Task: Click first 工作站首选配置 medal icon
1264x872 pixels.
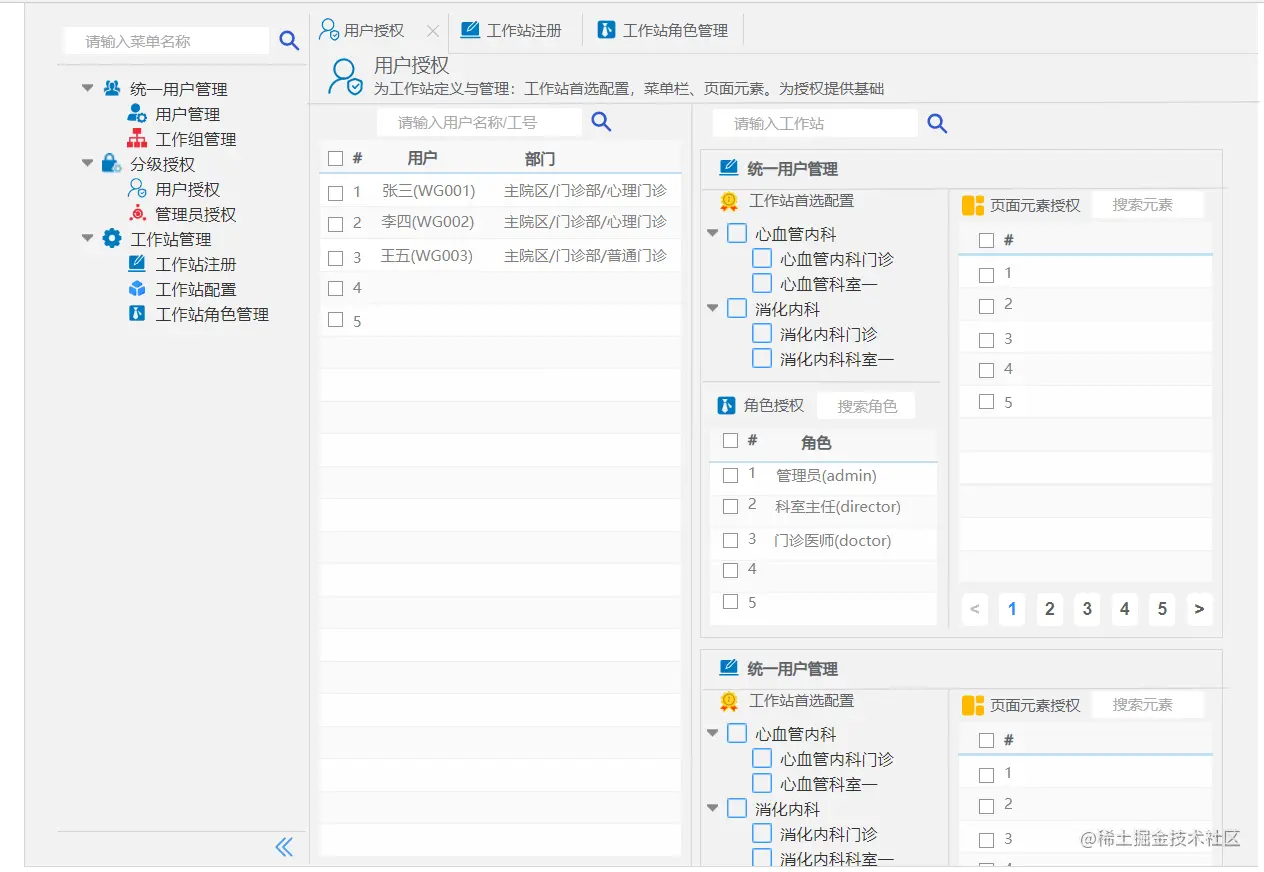Action: click(729, 201)
